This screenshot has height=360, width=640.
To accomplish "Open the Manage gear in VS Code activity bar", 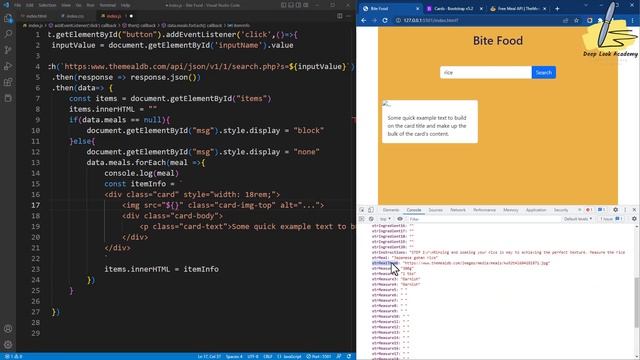I will click(8, 344).
